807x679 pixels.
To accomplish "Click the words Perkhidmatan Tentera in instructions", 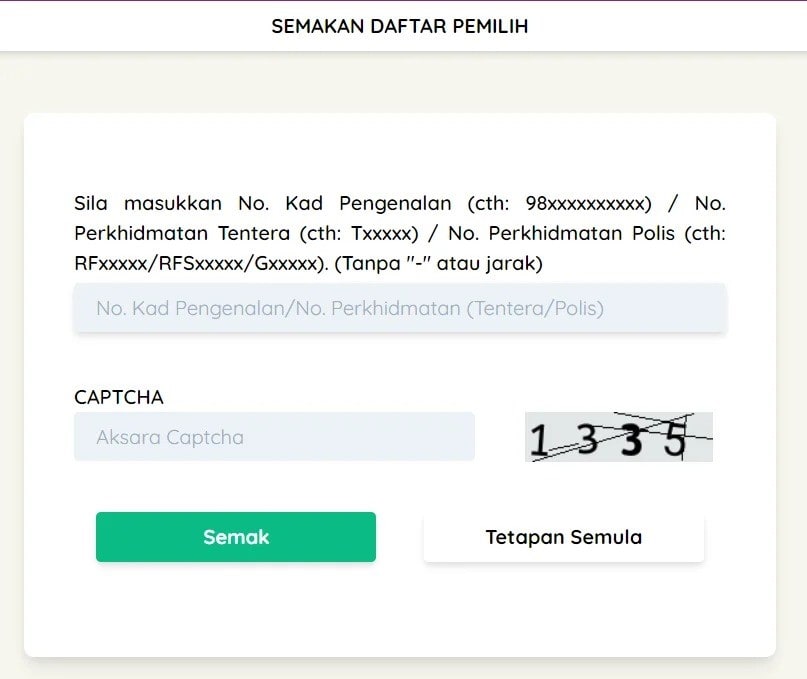I will tap(182, 233).
